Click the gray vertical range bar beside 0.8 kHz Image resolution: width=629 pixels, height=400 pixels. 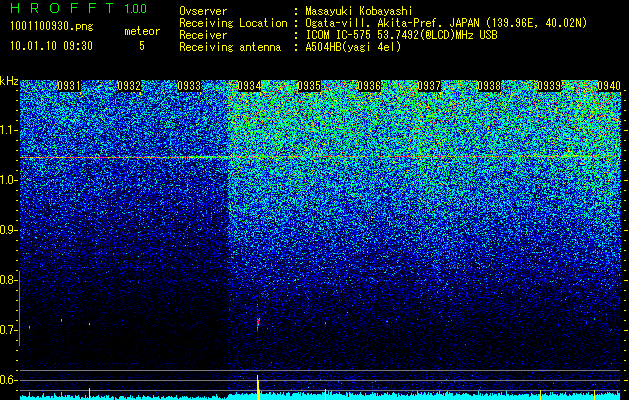click(19, 308)
